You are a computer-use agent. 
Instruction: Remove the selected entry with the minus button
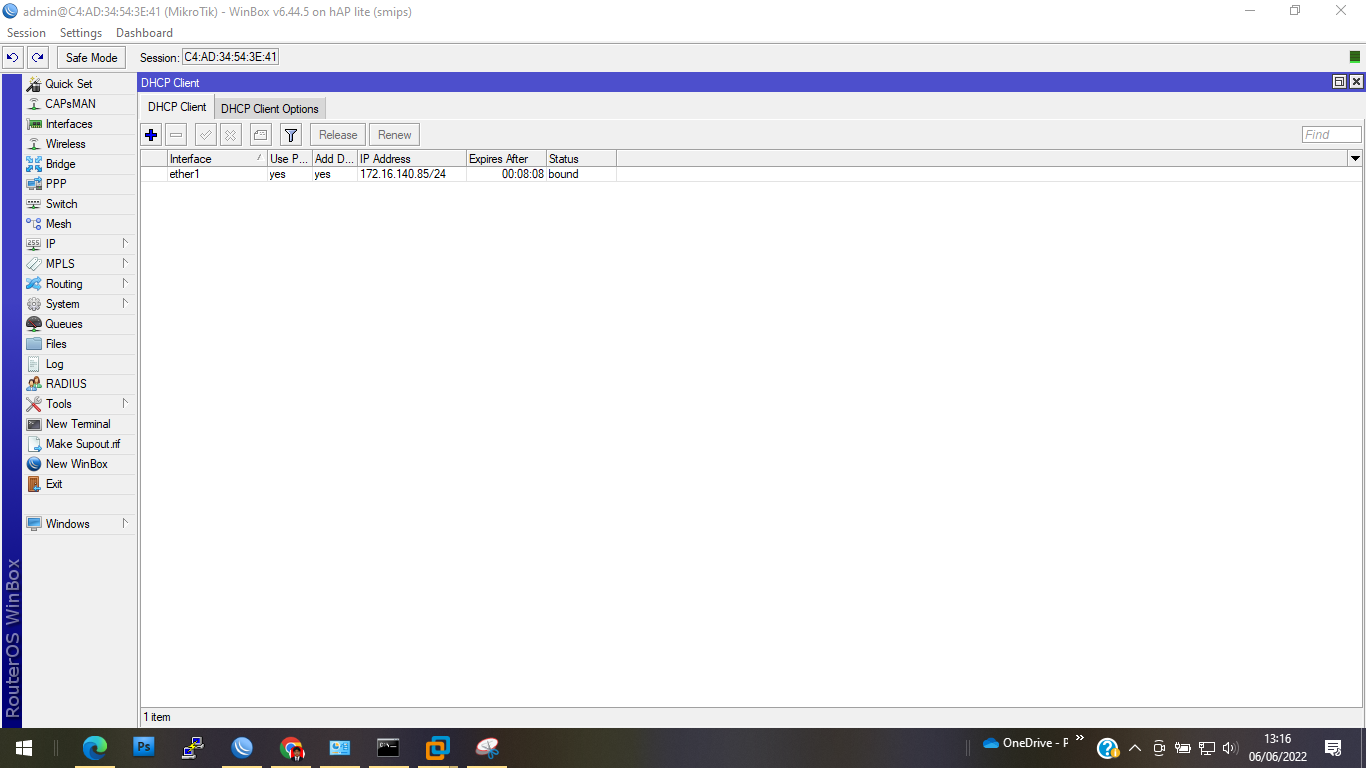tap(176, 135)
